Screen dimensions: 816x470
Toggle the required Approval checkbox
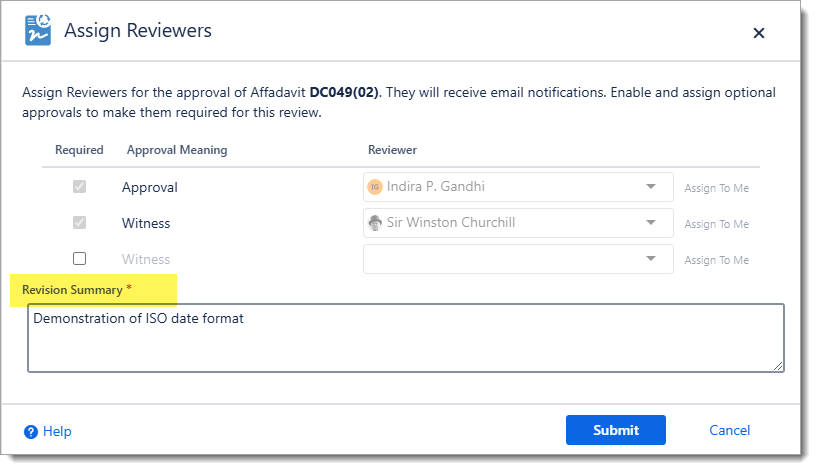coord(80,187)
